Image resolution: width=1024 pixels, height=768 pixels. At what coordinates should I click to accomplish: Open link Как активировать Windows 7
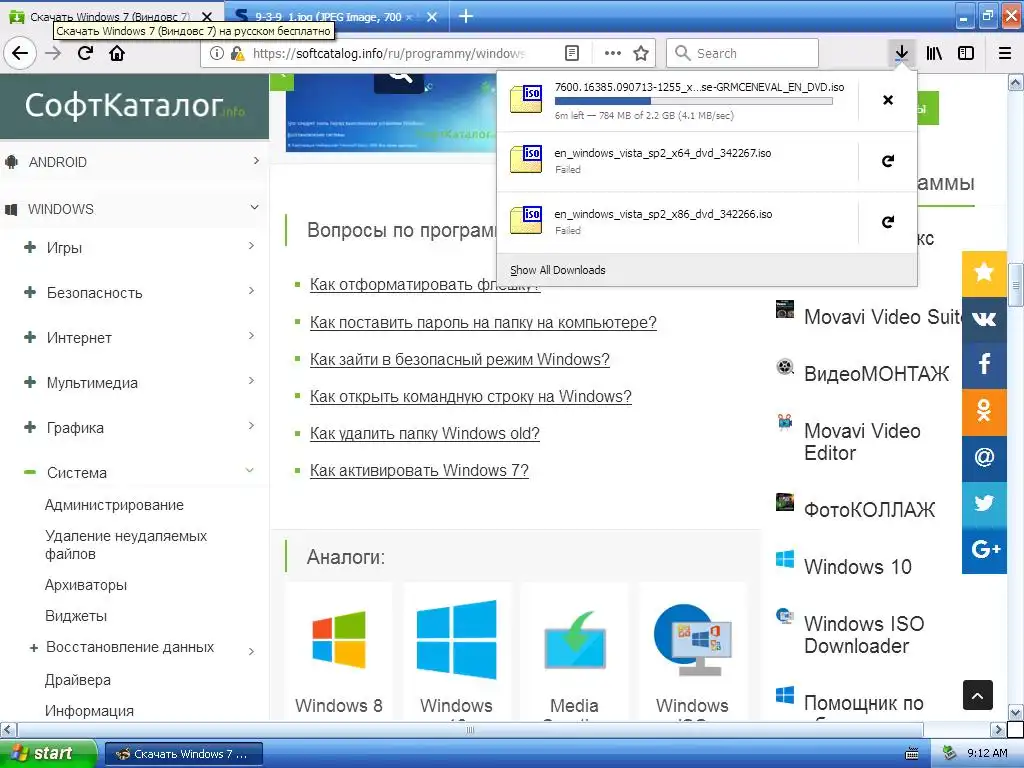tap(419, 470)
